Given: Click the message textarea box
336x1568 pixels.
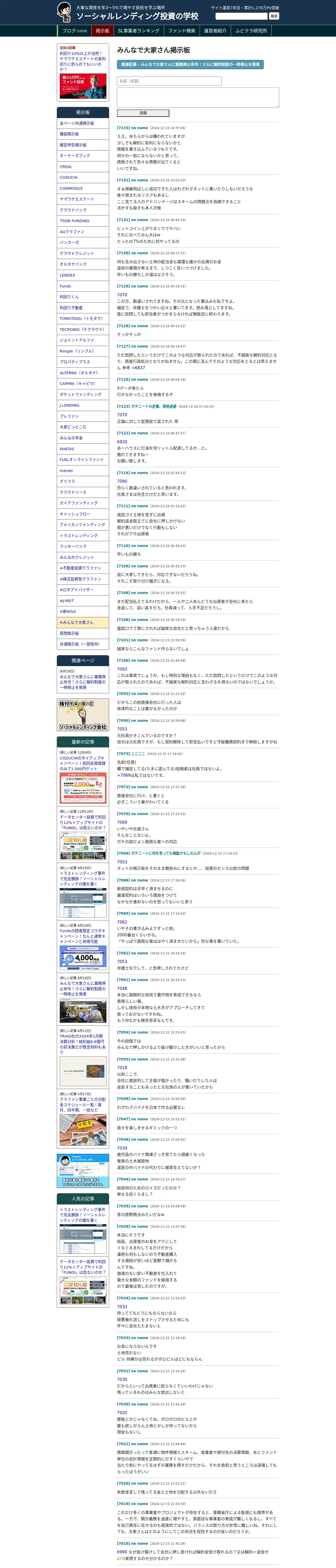Looking at the screenshot, I should coord(198,97).
